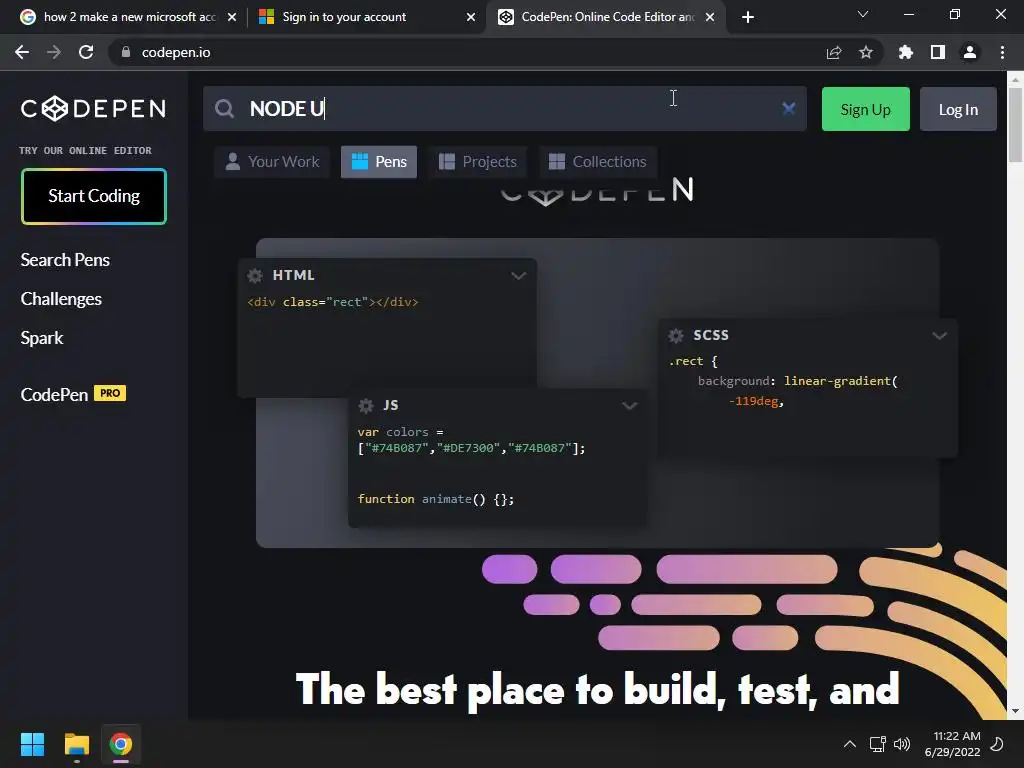Open the Chrome profile icon
Screen dimensions: 1024x768
click(x=970, y=52)
